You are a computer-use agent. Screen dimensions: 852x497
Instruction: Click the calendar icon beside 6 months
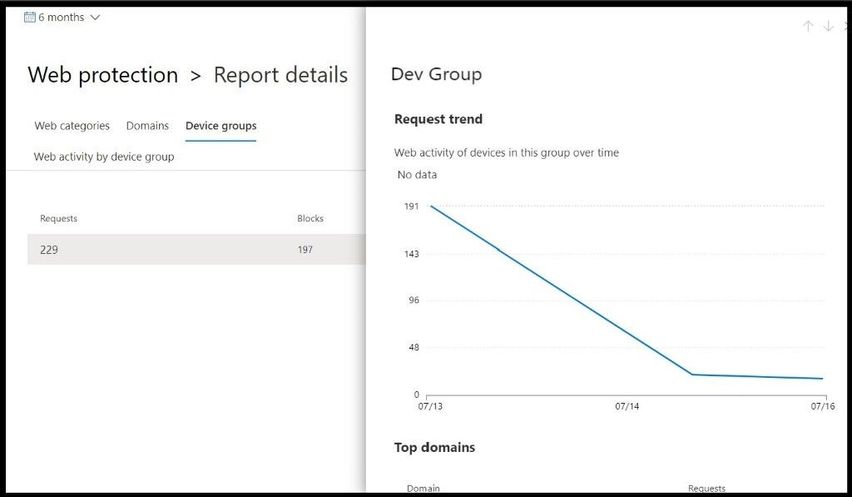click(29, 17)
